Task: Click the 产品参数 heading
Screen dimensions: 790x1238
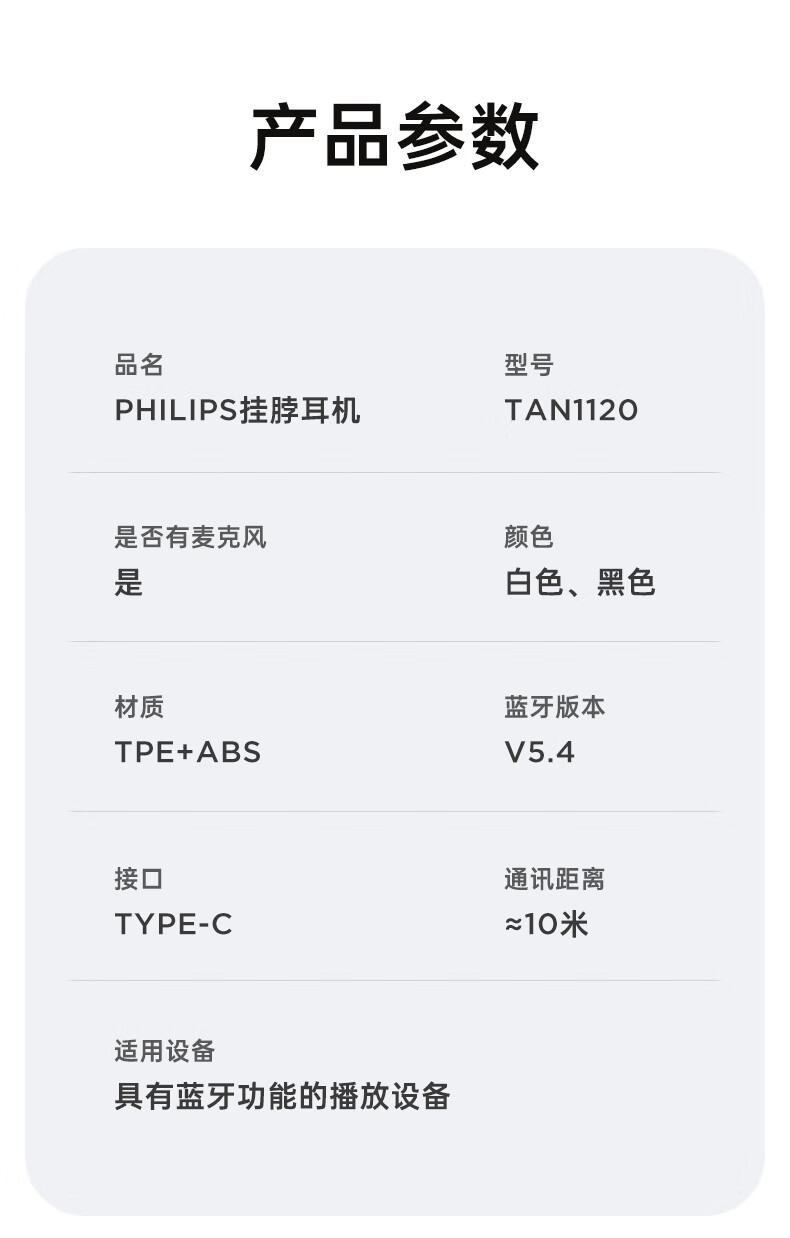Action: (394, 137)
